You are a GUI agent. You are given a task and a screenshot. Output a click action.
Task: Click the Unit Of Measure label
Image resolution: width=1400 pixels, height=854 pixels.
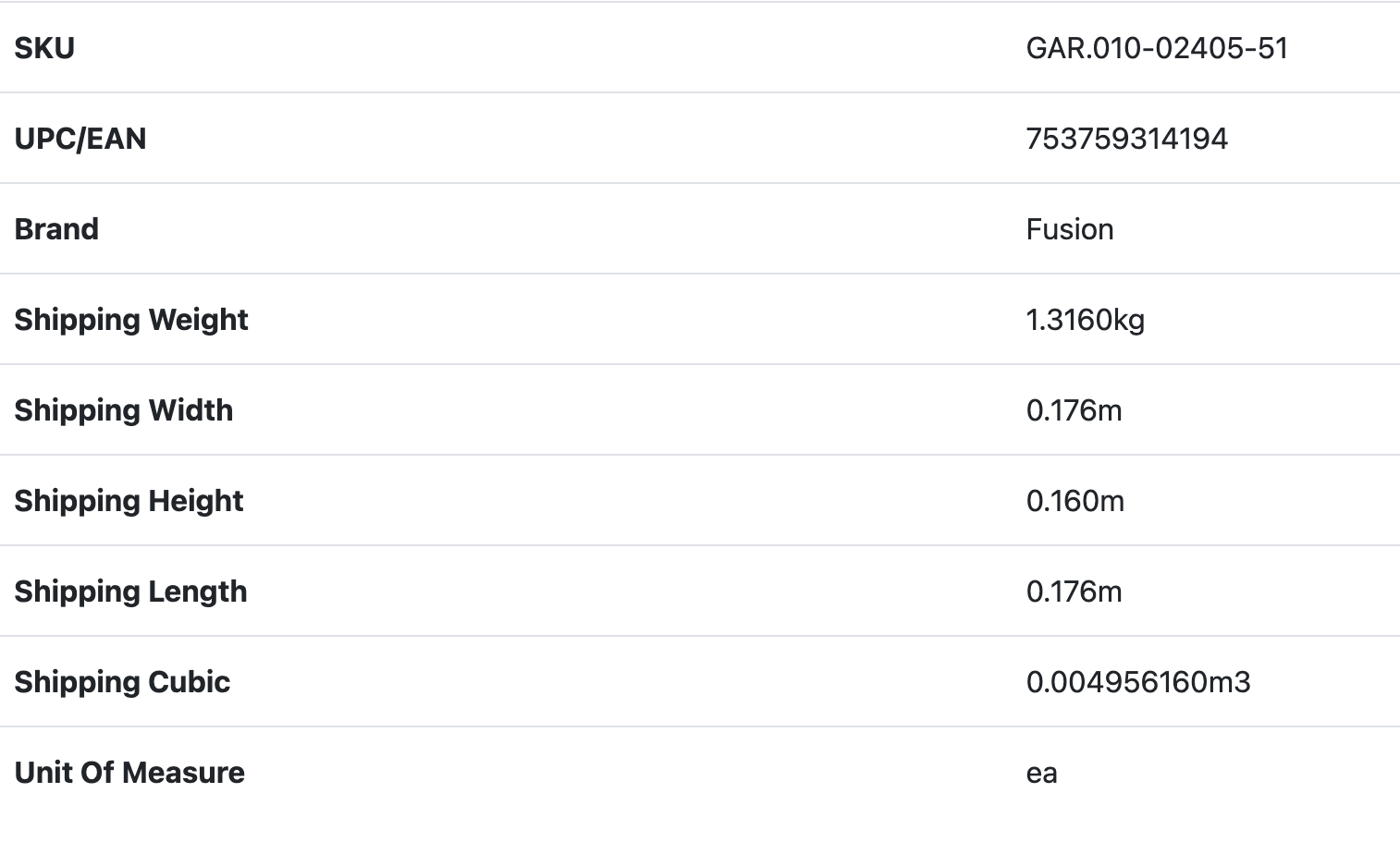click(x=129, y=773)
